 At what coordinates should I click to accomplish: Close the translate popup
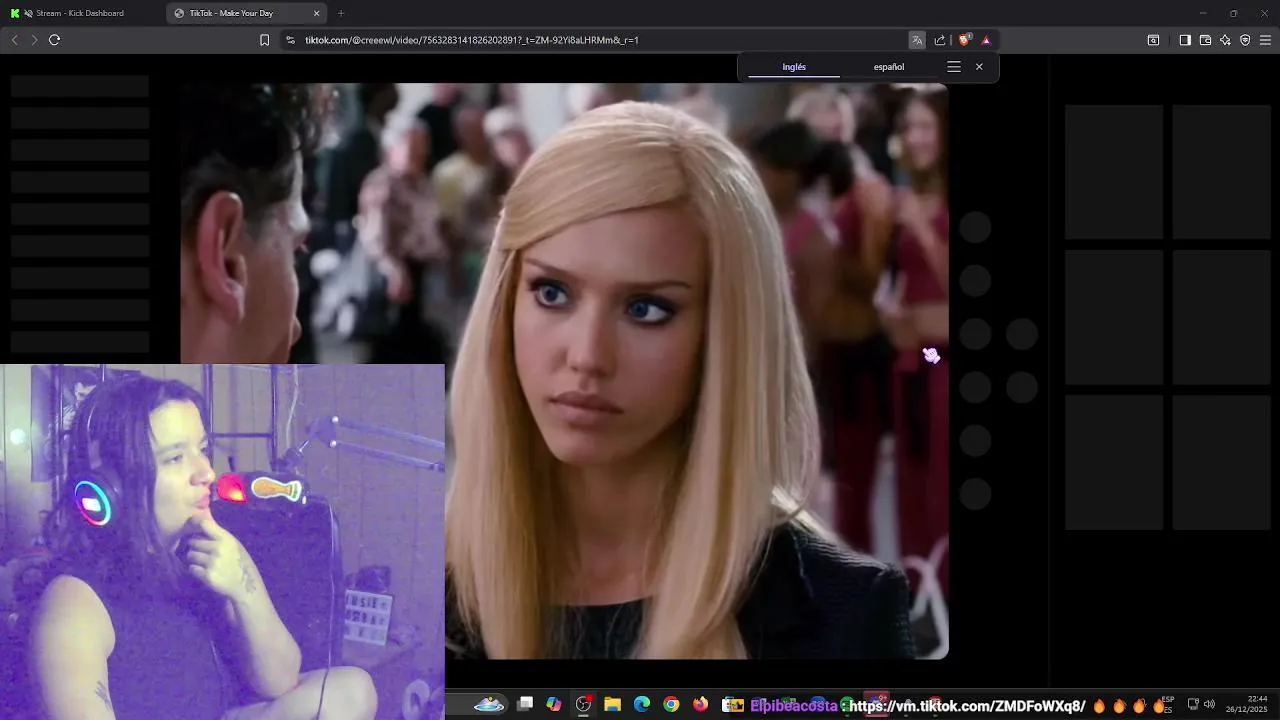pyautogui.click(x=979, y=67)
